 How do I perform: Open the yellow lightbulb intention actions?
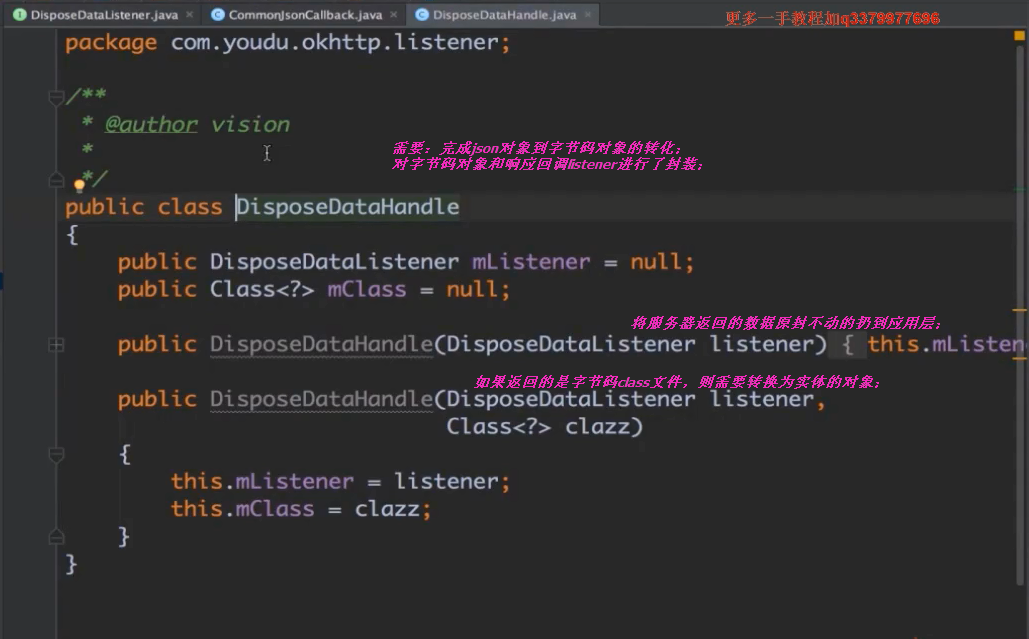79,185
